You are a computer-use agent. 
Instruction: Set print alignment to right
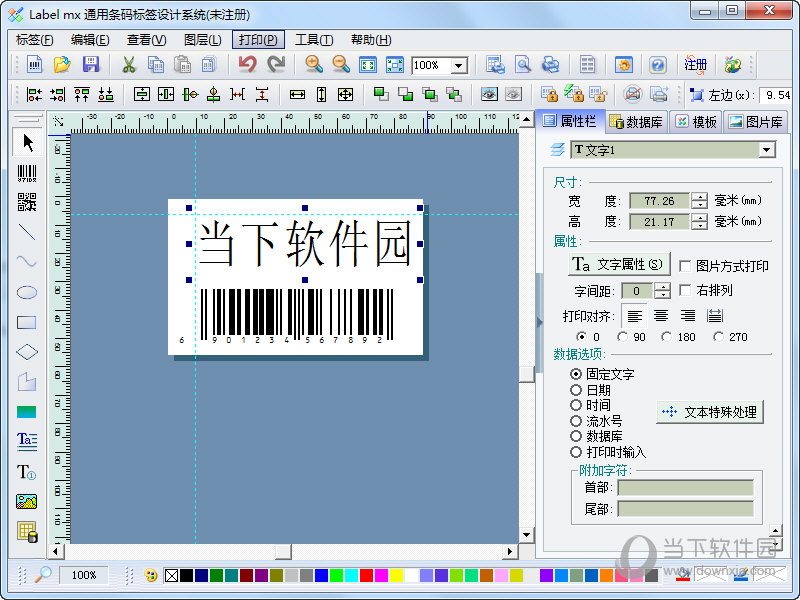tap(687, 316)
